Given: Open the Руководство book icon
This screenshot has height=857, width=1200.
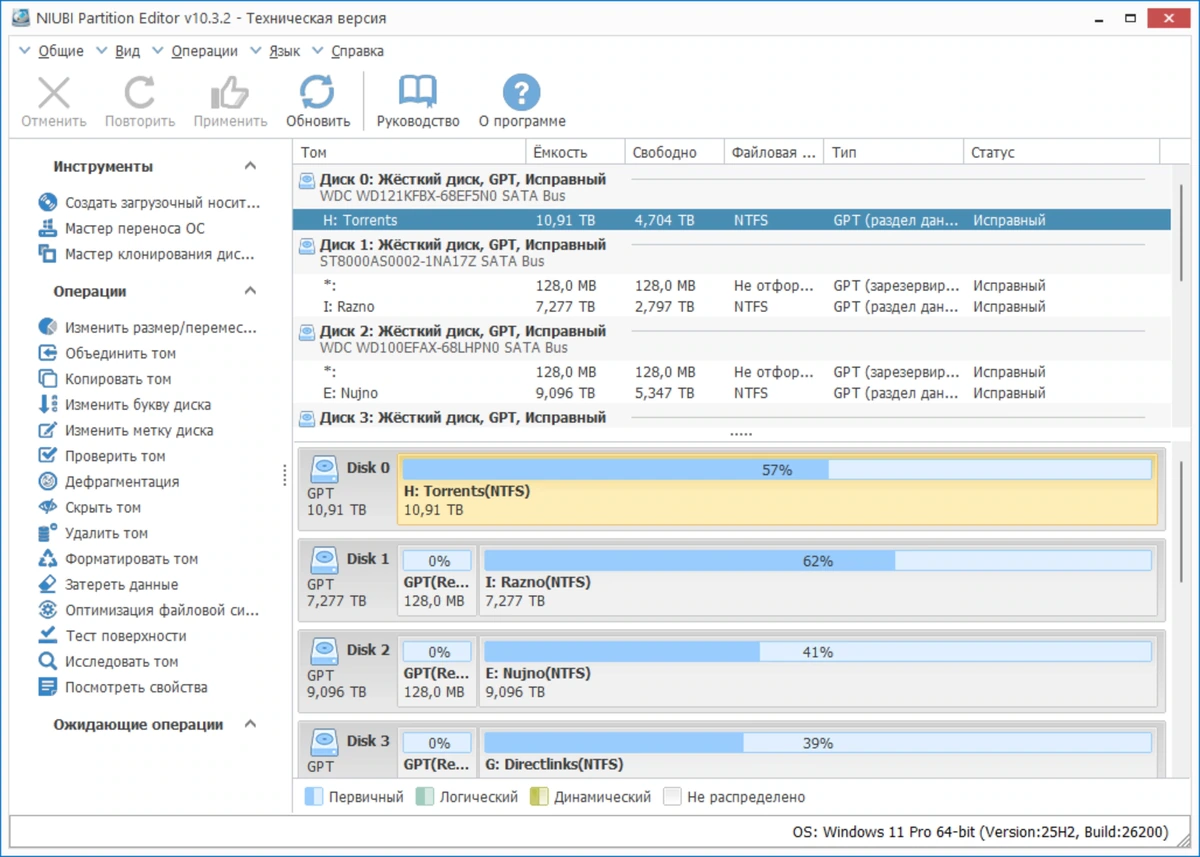Looking at the screenshot, I should pos(418,93).
